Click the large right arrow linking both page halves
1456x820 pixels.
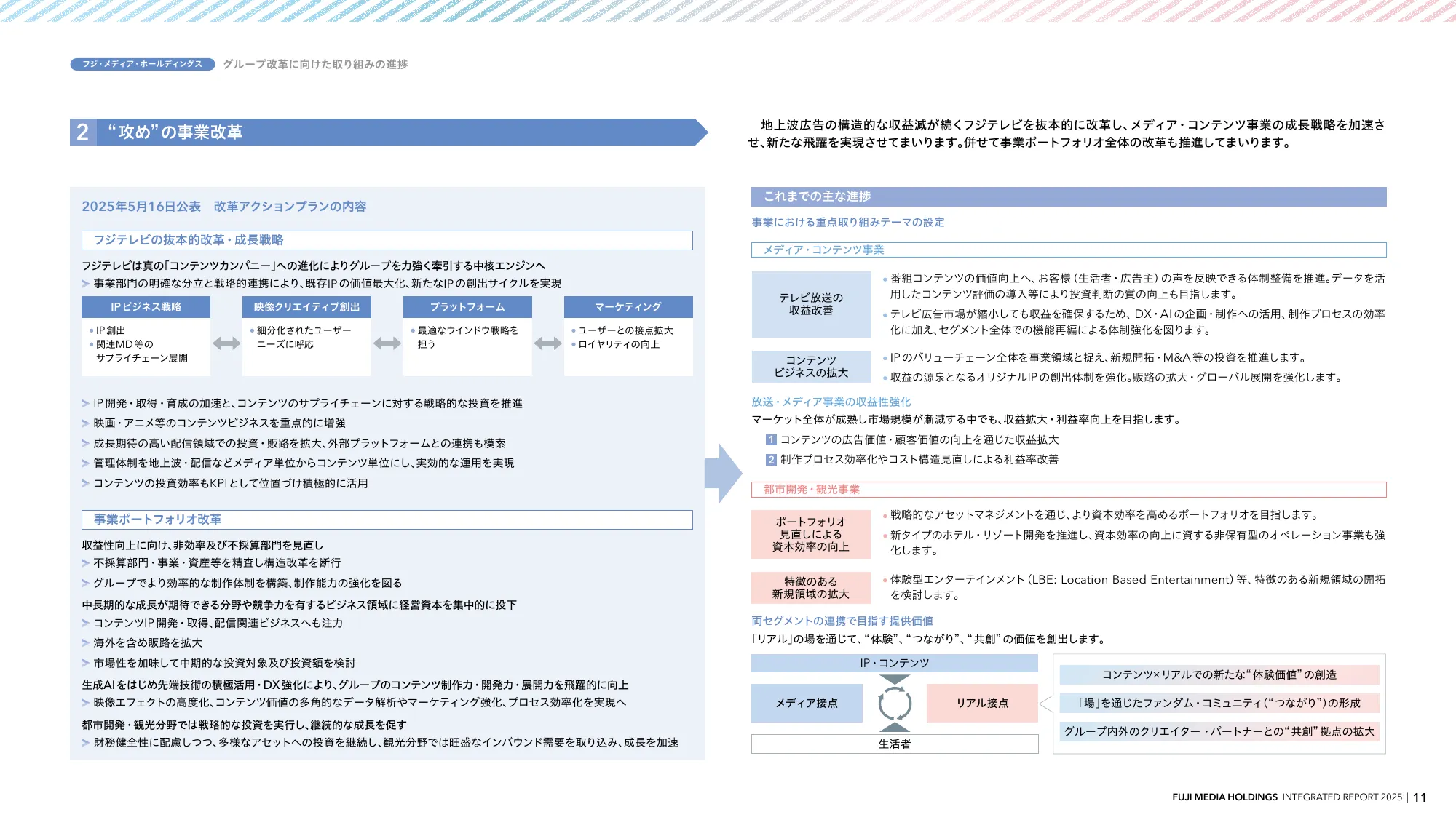[723, 474]
